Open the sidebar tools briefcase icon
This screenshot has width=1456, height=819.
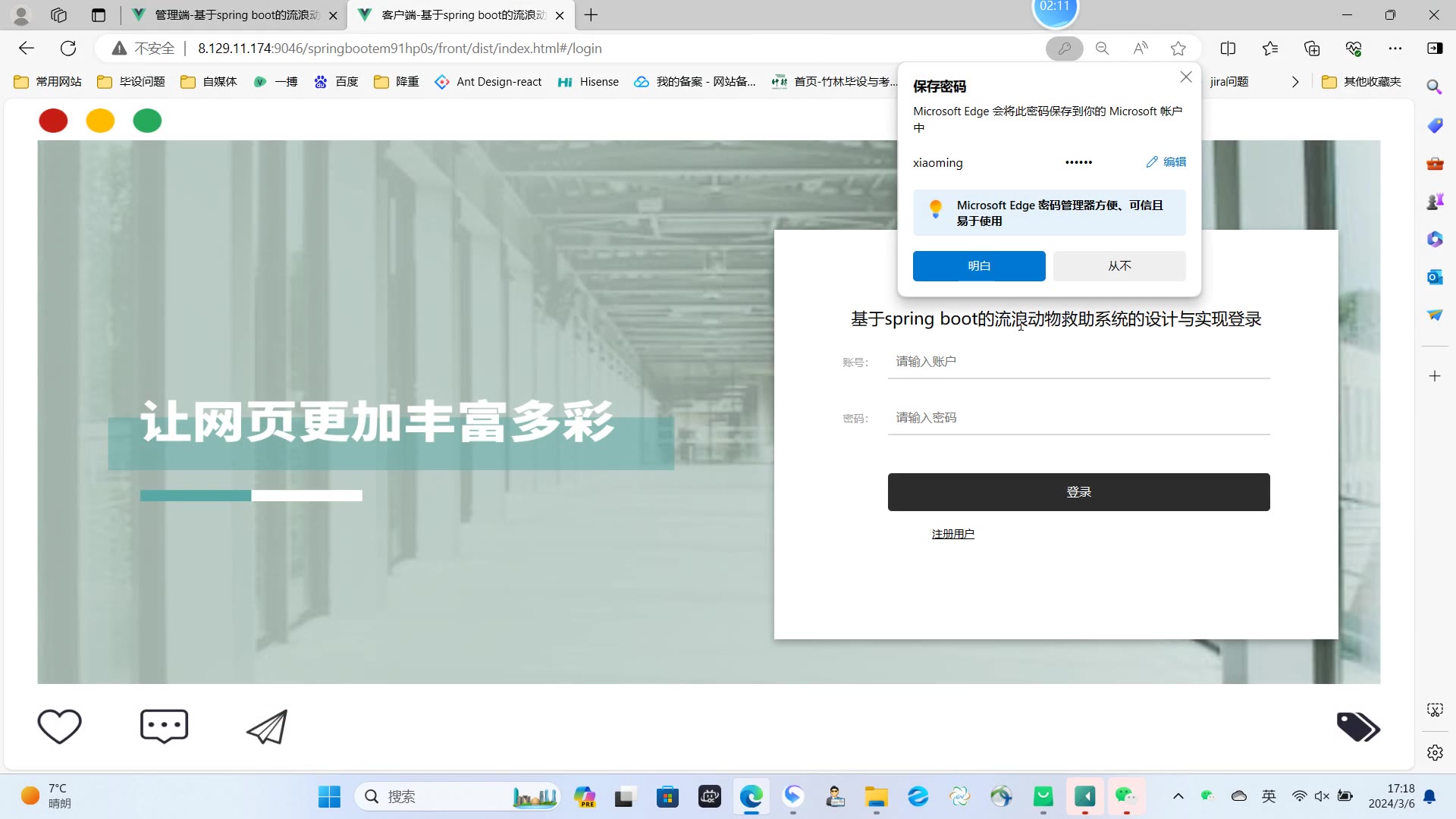coord(1435,163)
